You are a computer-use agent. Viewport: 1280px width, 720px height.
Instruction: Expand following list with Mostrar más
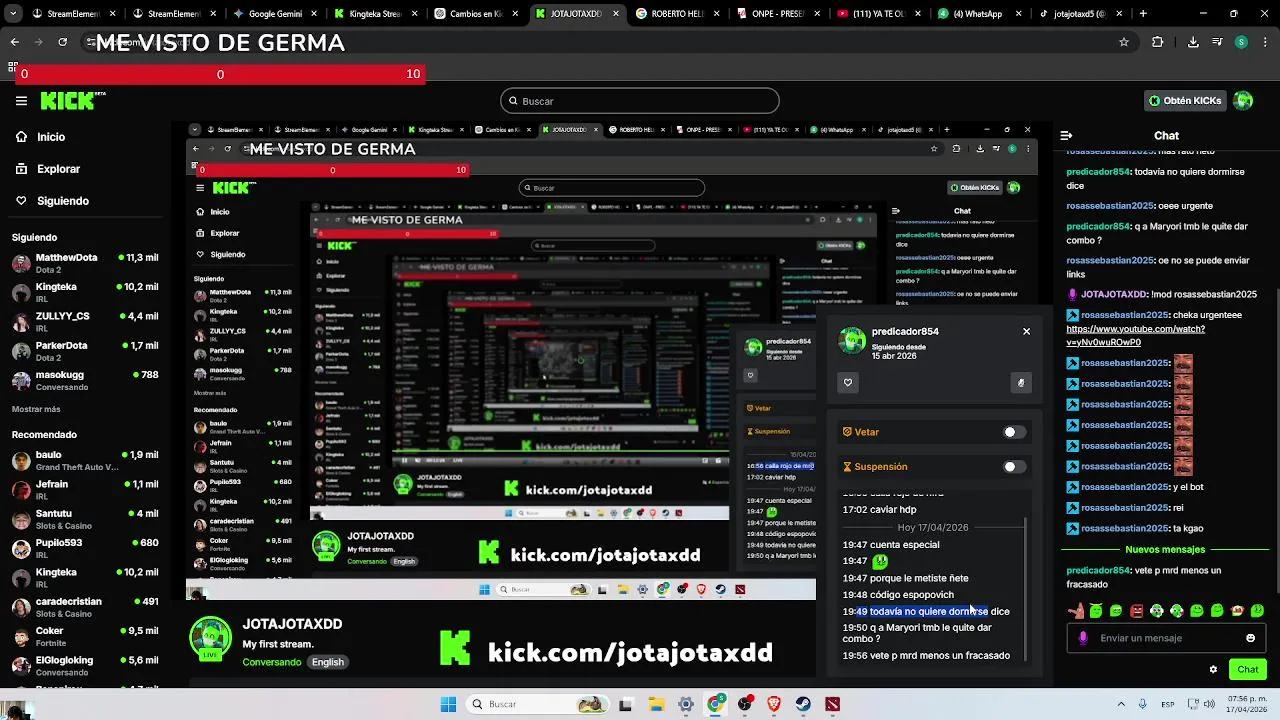pos(36,409)
